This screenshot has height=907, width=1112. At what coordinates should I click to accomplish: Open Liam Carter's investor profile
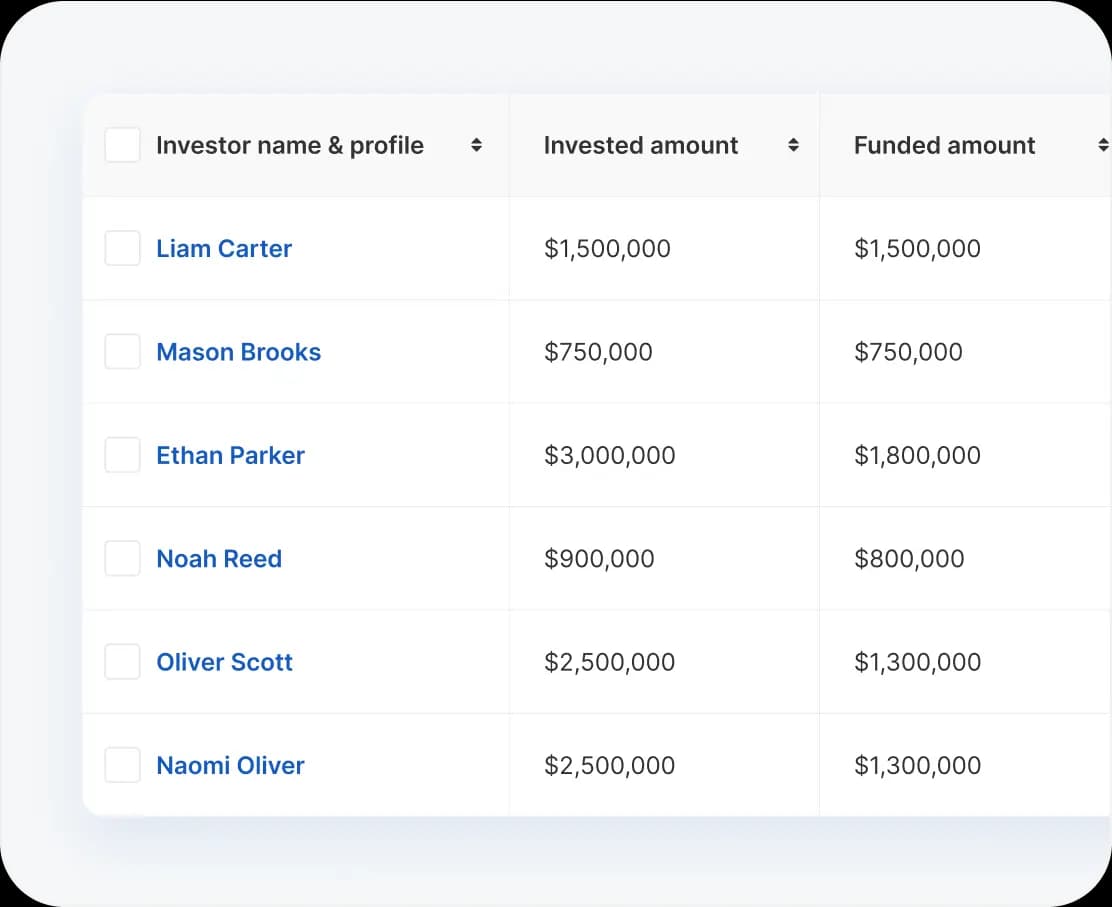pos(224,249)
